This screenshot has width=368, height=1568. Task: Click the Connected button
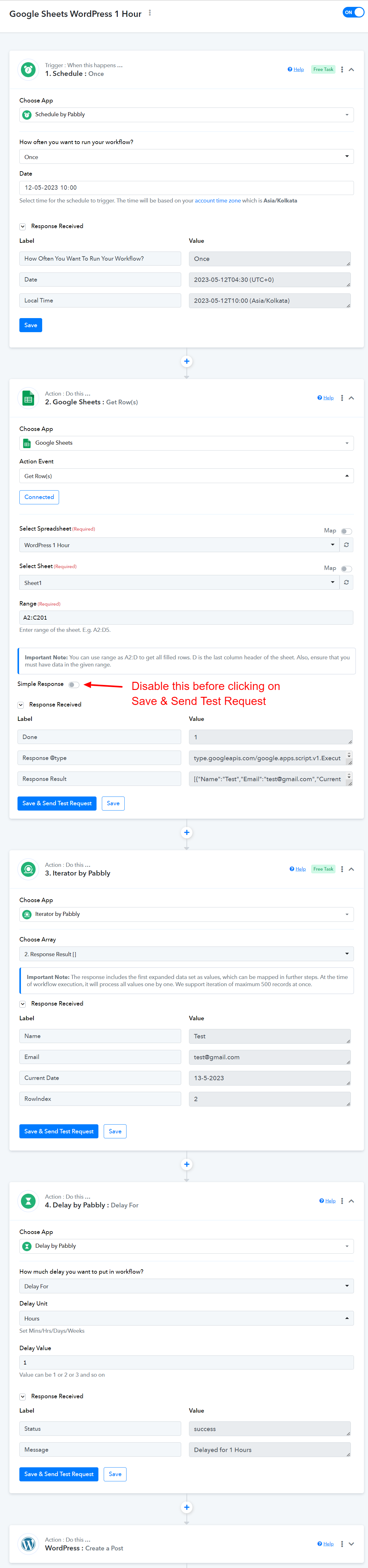[39, 497]
